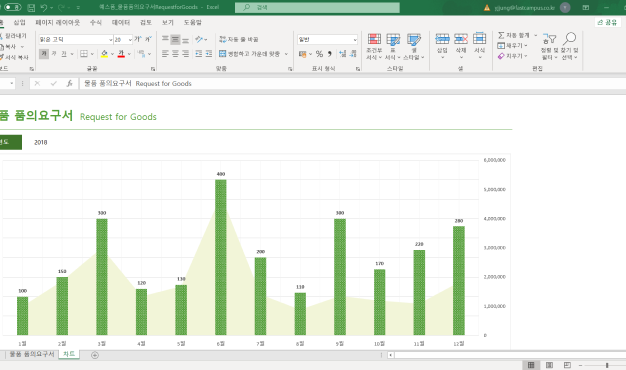Viewport: 626px width, 370px height.
Task: Open Clear options (지우기)
Action: [x=512, y=56]
